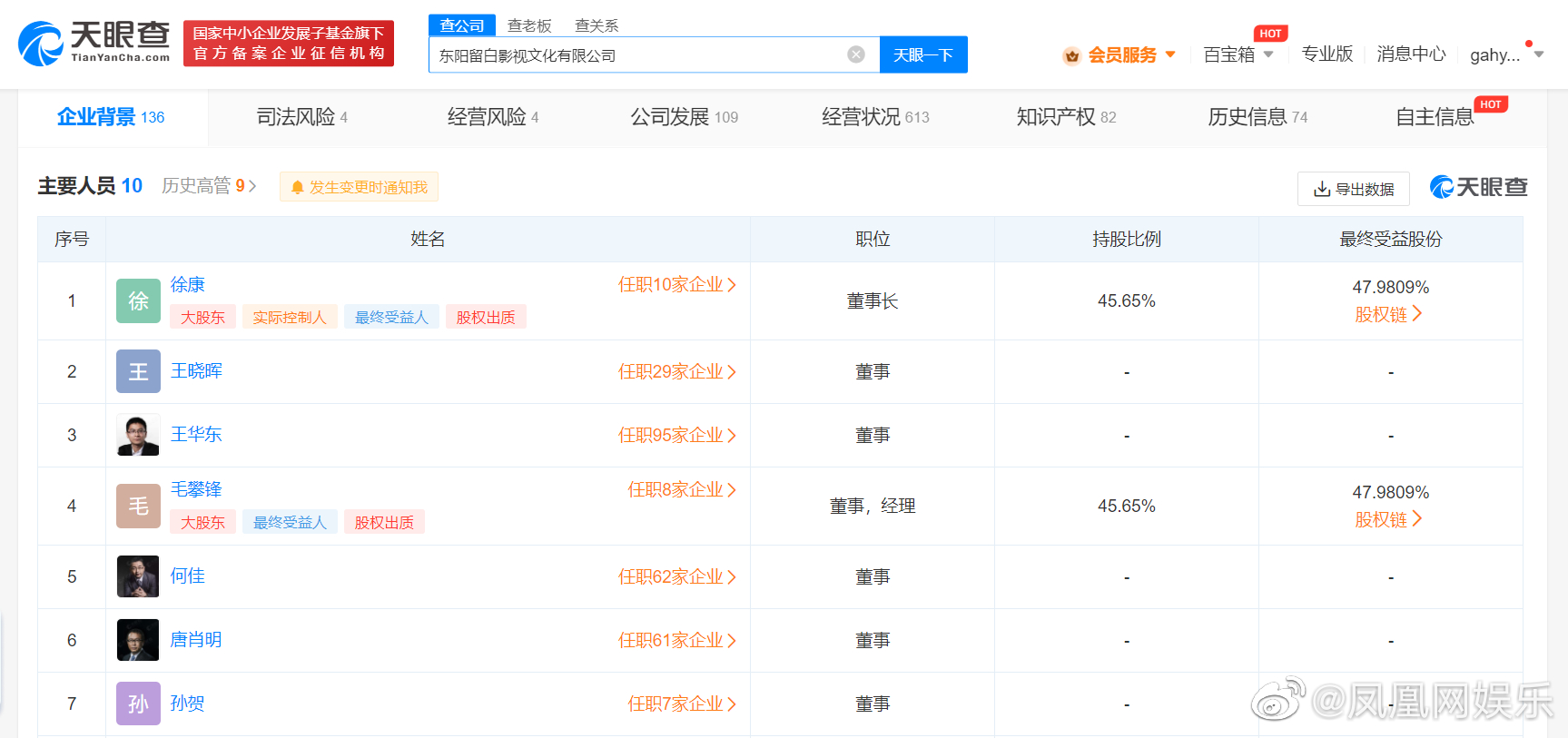This screenshot has height=738, width=1568.
Task: Open the 会员服务 dropdown menu
Action: (1121, 55)
